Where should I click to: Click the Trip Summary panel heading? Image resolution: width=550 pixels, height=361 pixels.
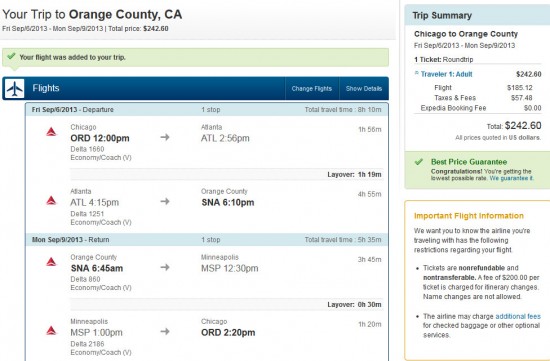(442, 15)
